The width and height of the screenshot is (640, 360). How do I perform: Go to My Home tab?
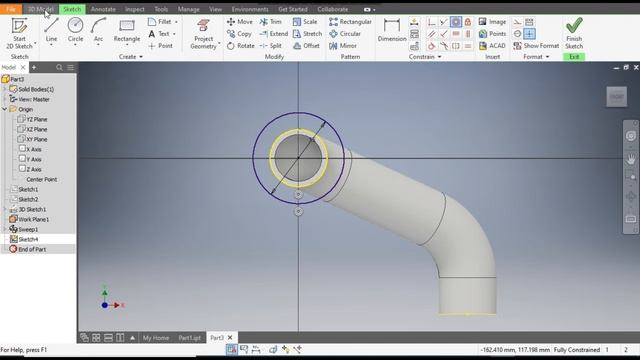[x=156, y=338]
